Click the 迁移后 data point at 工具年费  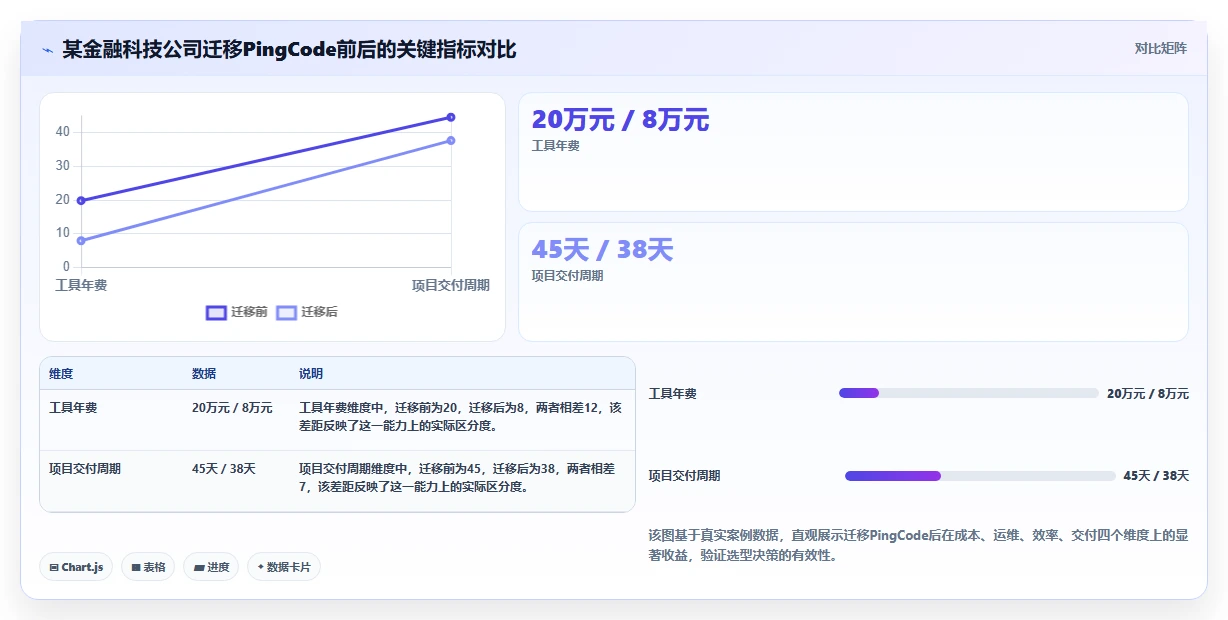click(81, 240)
